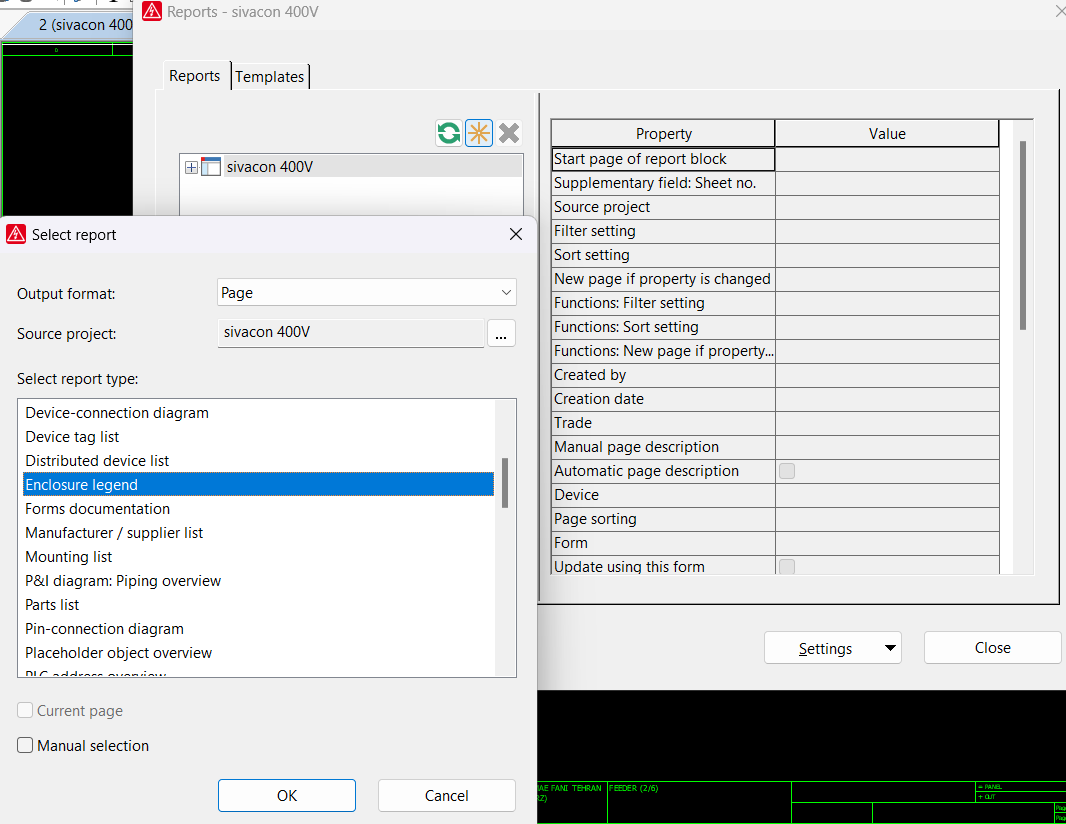Select the Trade property row

(775, 423)
